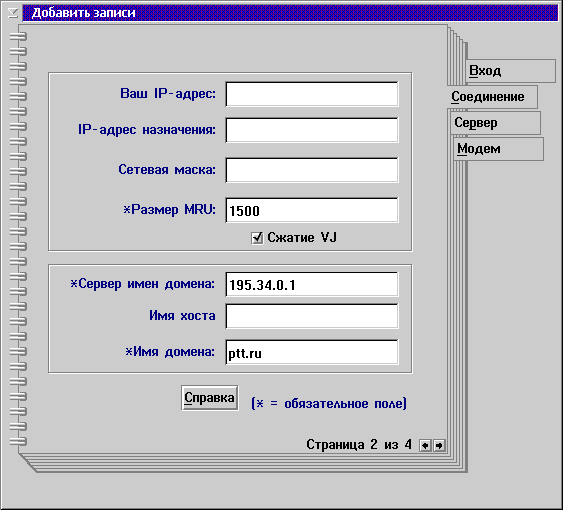Open the window system menu icon

coord(13,13)
